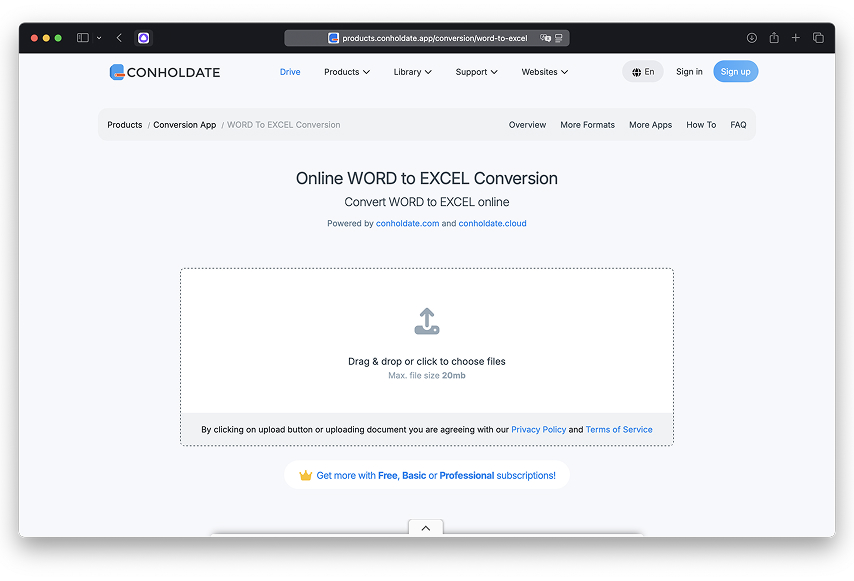Open the Websites dropdown menu

[544, 72]
